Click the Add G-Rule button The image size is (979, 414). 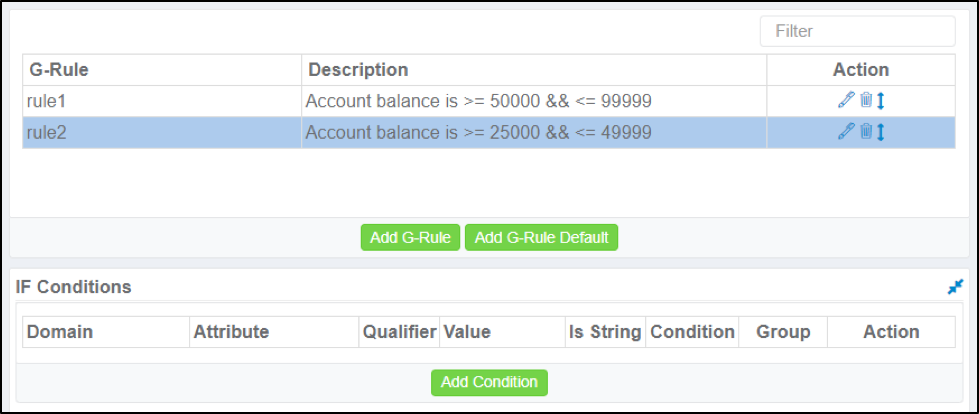(410, 237)
